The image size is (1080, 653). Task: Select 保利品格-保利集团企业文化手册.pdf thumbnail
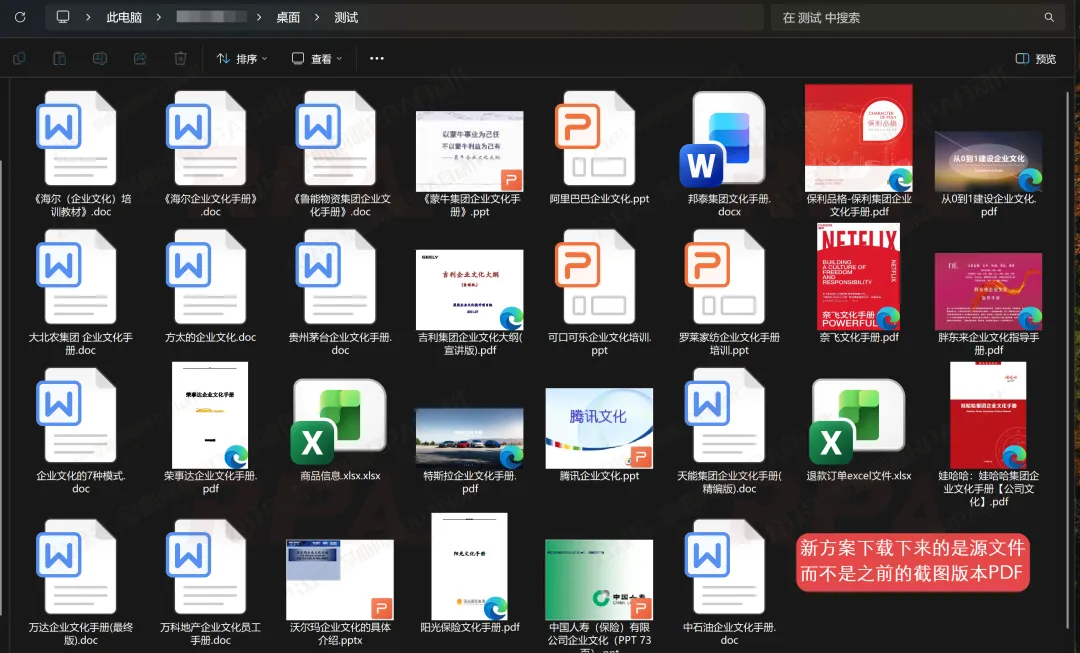tap(859, 138)
